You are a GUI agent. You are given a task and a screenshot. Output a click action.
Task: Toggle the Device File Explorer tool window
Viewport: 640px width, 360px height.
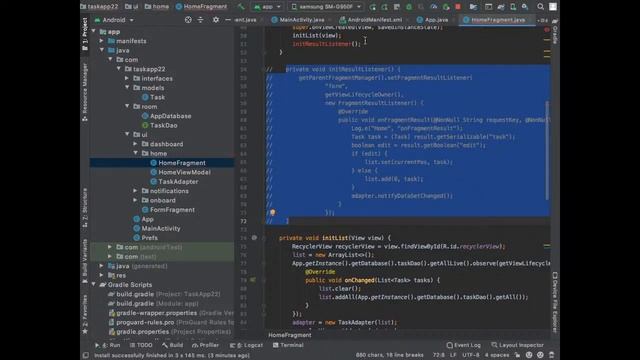[555, 302]
